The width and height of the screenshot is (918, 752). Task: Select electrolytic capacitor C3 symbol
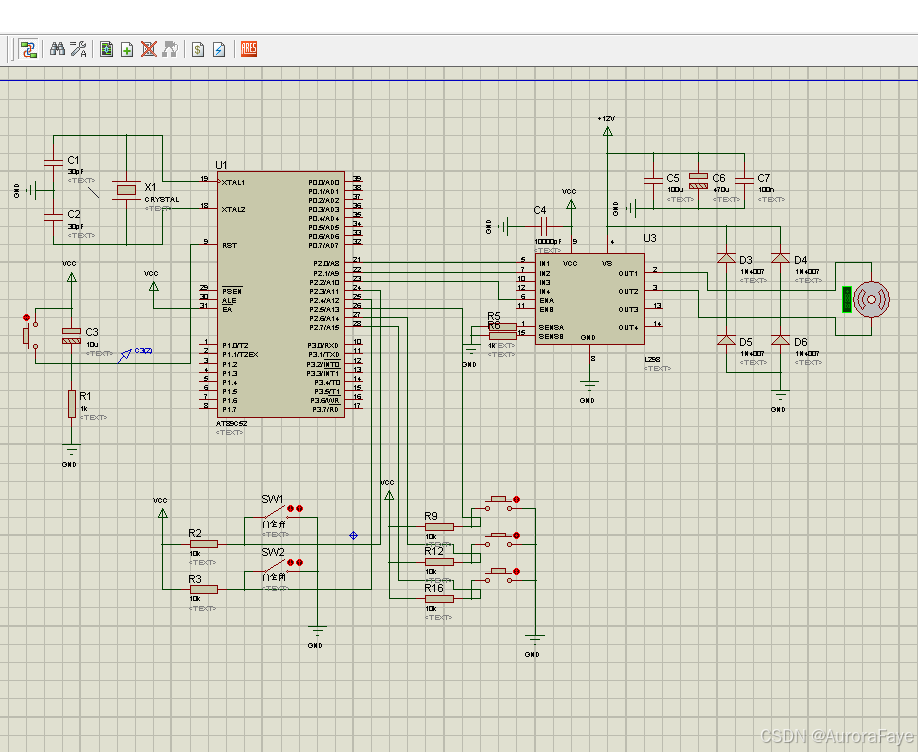pyautogui.click(x=71, y=336)
